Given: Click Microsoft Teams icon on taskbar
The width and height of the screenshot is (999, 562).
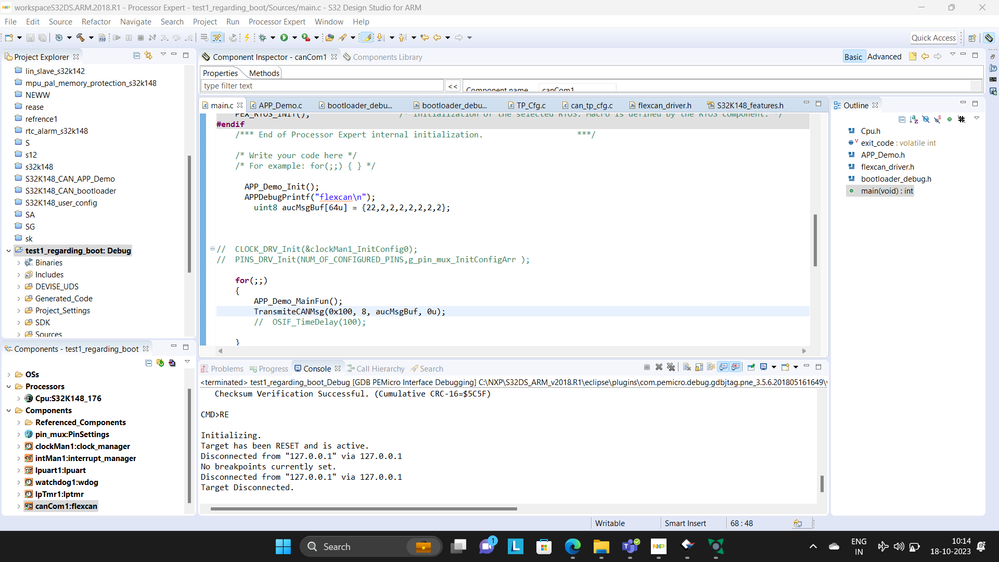Looking at the screenshot, I should 630,546.
